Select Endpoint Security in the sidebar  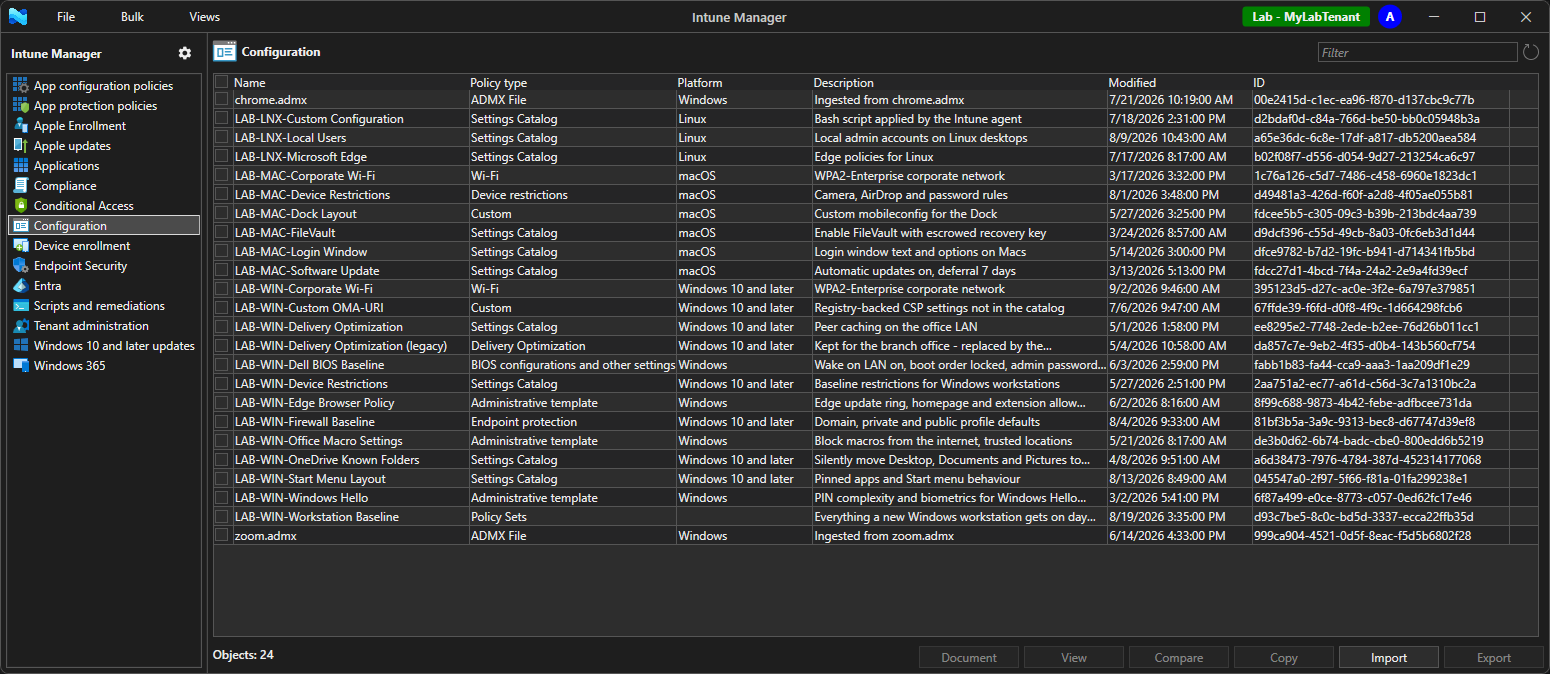[104, 266]
